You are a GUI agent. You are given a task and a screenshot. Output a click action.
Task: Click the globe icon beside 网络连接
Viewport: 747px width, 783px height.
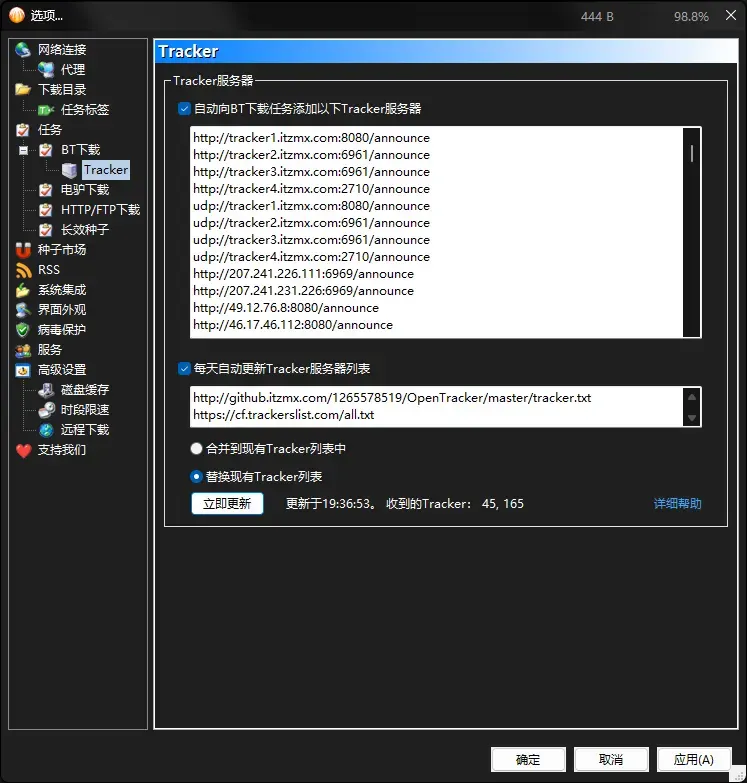[x=23, y=49]
